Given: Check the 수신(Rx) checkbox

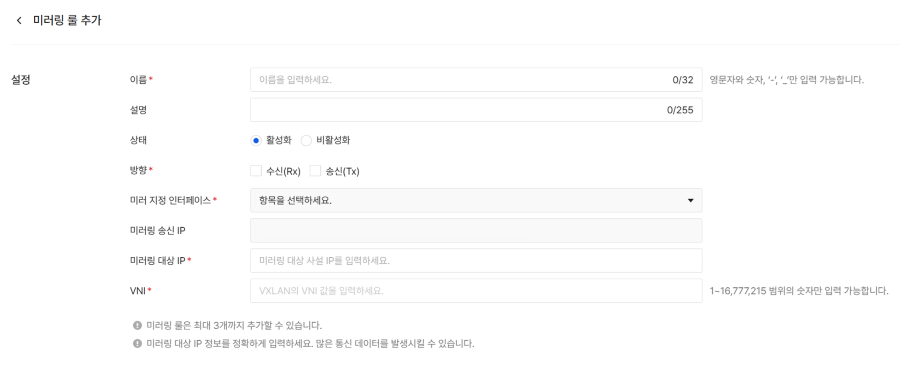Looking at the screenshot, I should [x=256, y=170].
